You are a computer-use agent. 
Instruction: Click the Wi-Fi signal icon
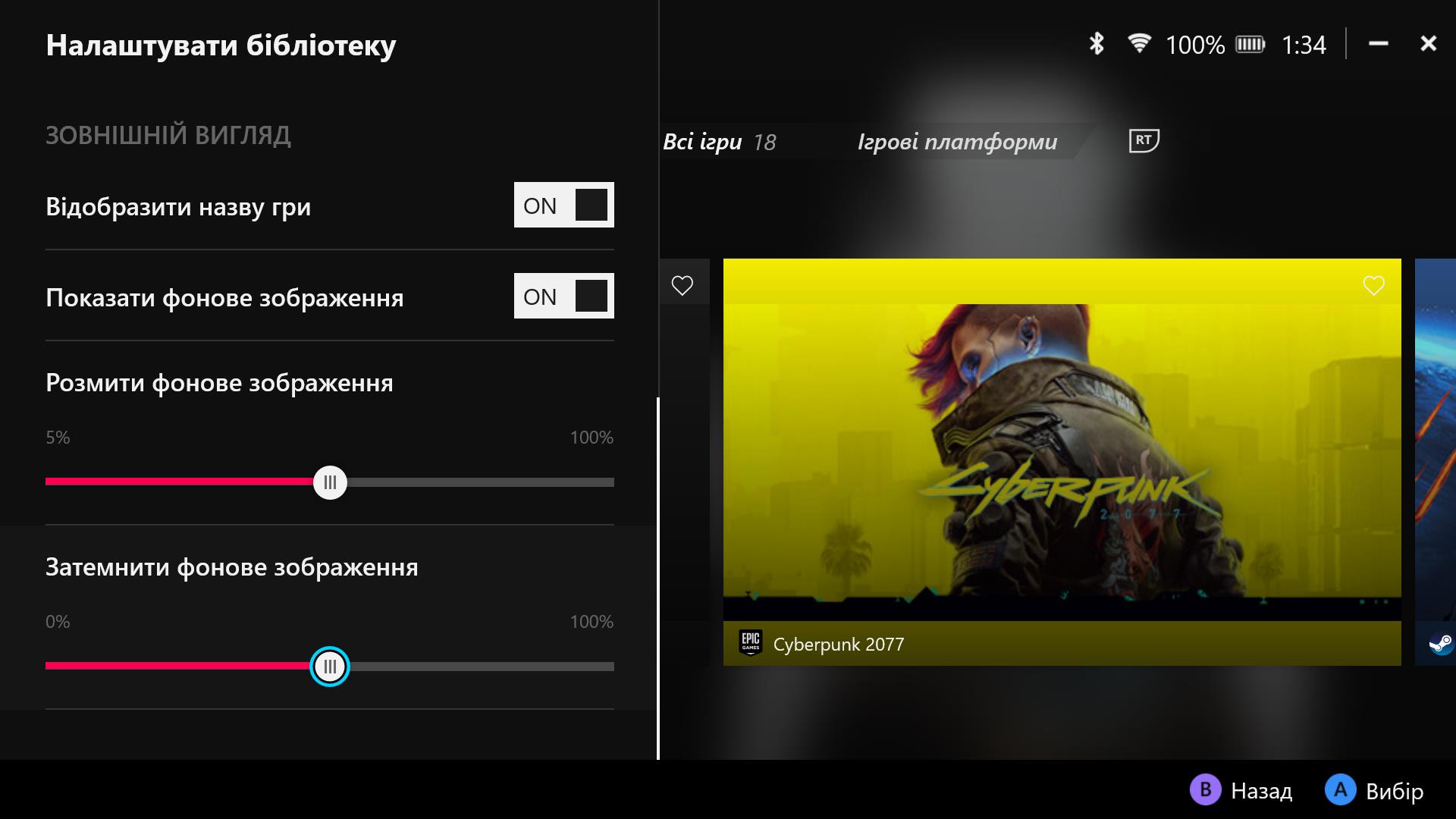tap(1138, 43)
